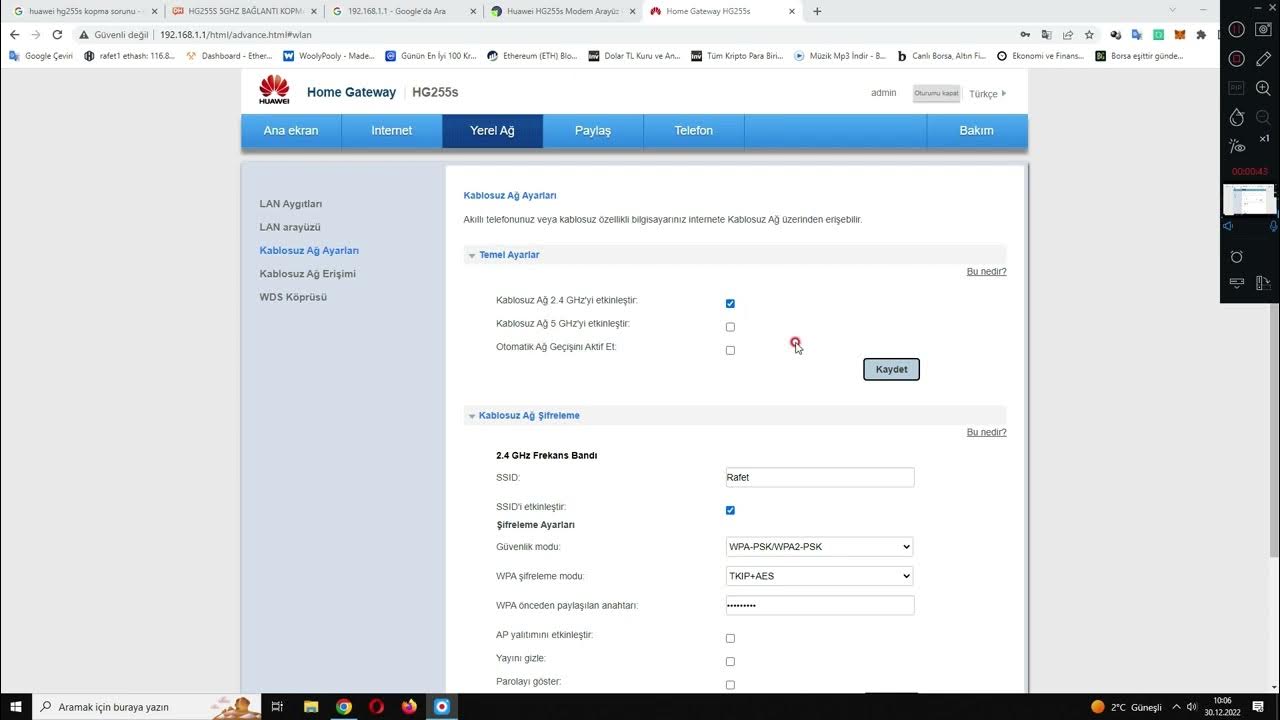The height and width of the screenshot is (720, 1280).
Task: Select the Yerel Ağ tab
Action: tap(493, 131)
